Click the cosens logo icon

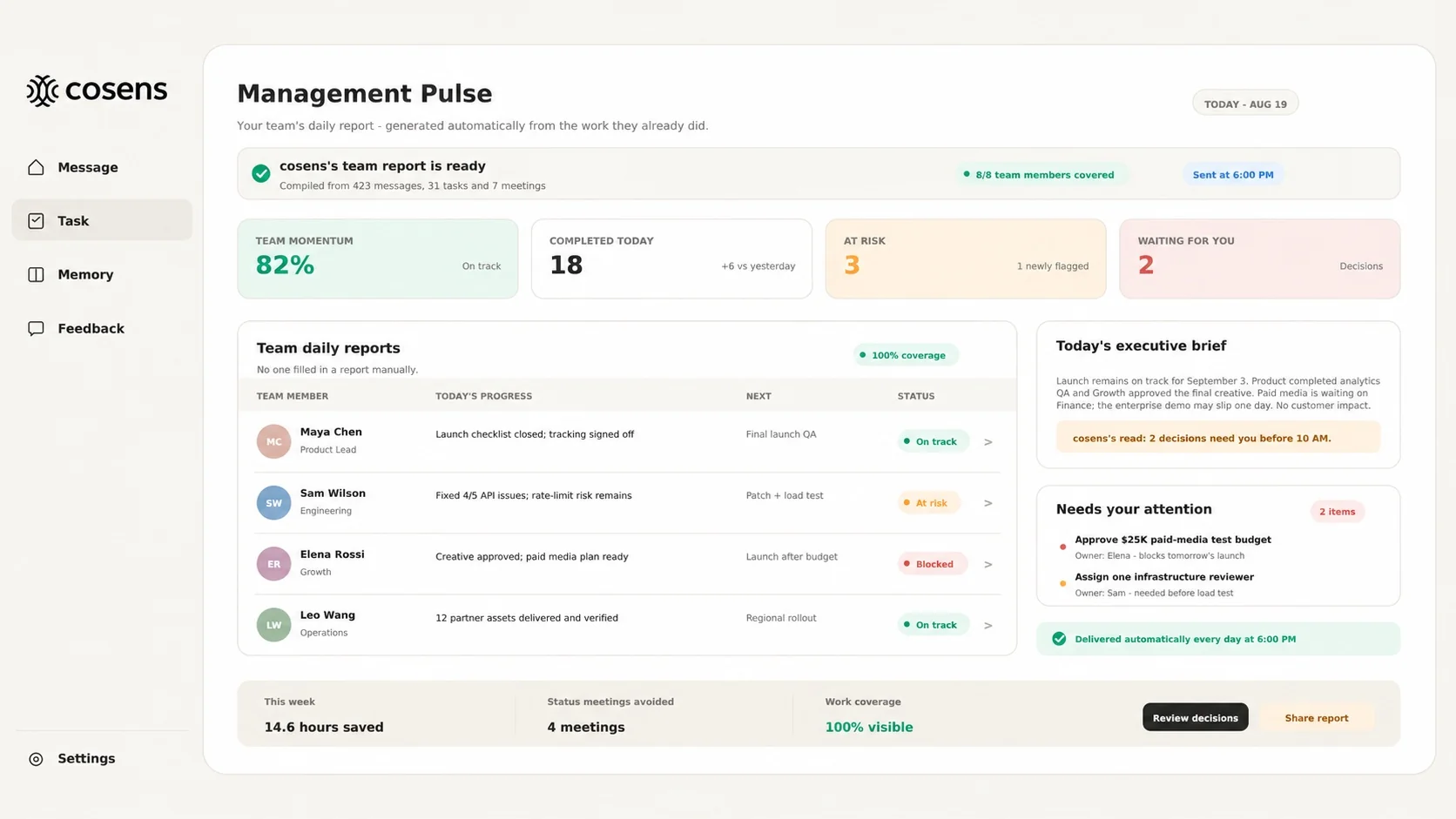[x=42, y=91]
